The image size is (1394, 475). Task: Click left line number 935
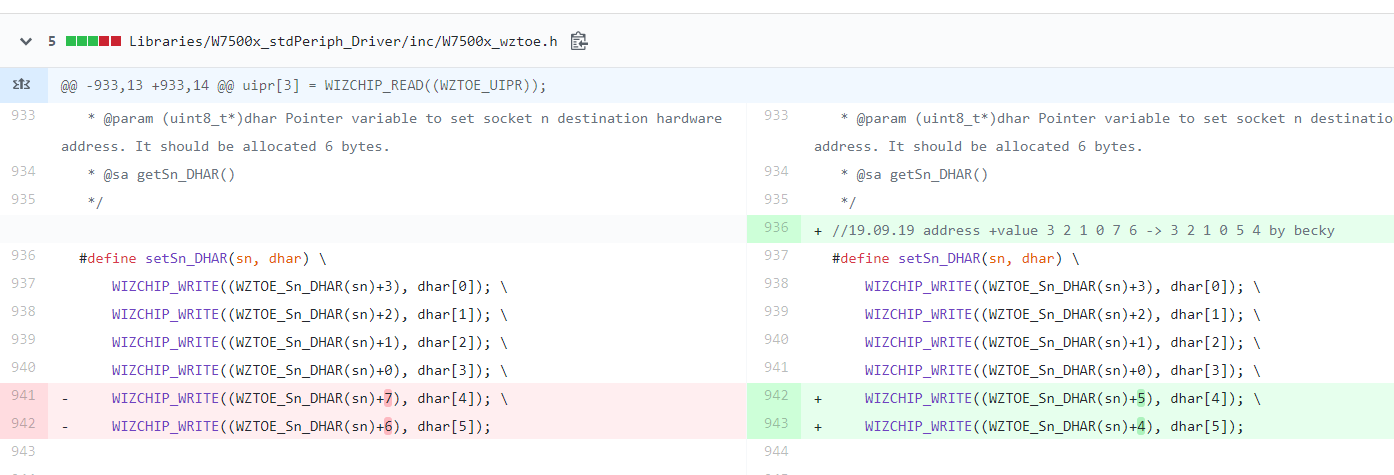22,200
